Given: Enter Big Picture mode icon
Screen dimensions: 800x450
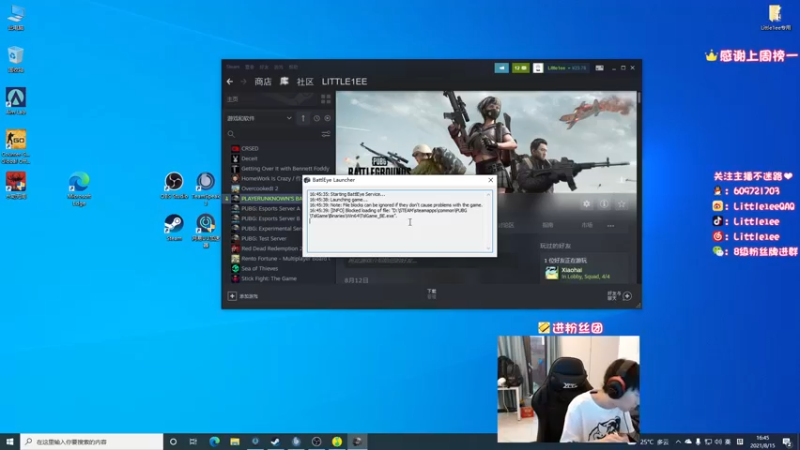Looking at the screenshot, I should [599, 68].
